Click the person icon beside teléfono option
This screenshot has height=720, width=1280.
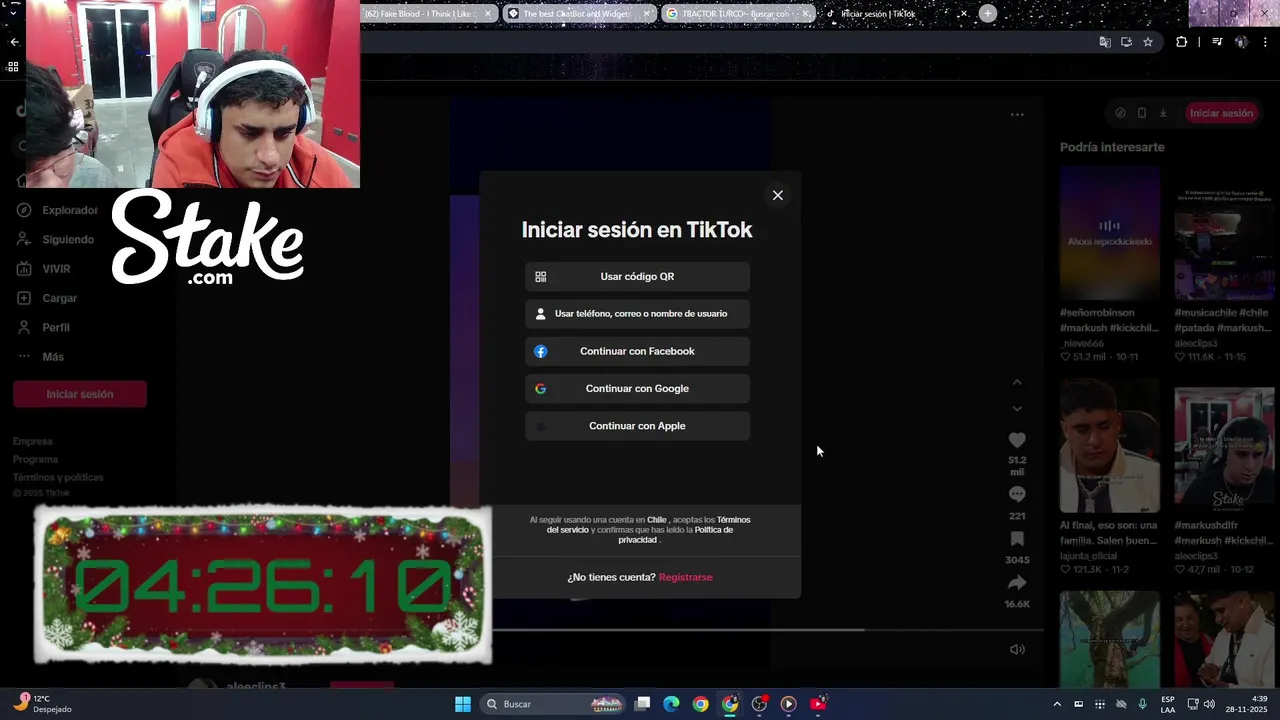pos(541,314)
